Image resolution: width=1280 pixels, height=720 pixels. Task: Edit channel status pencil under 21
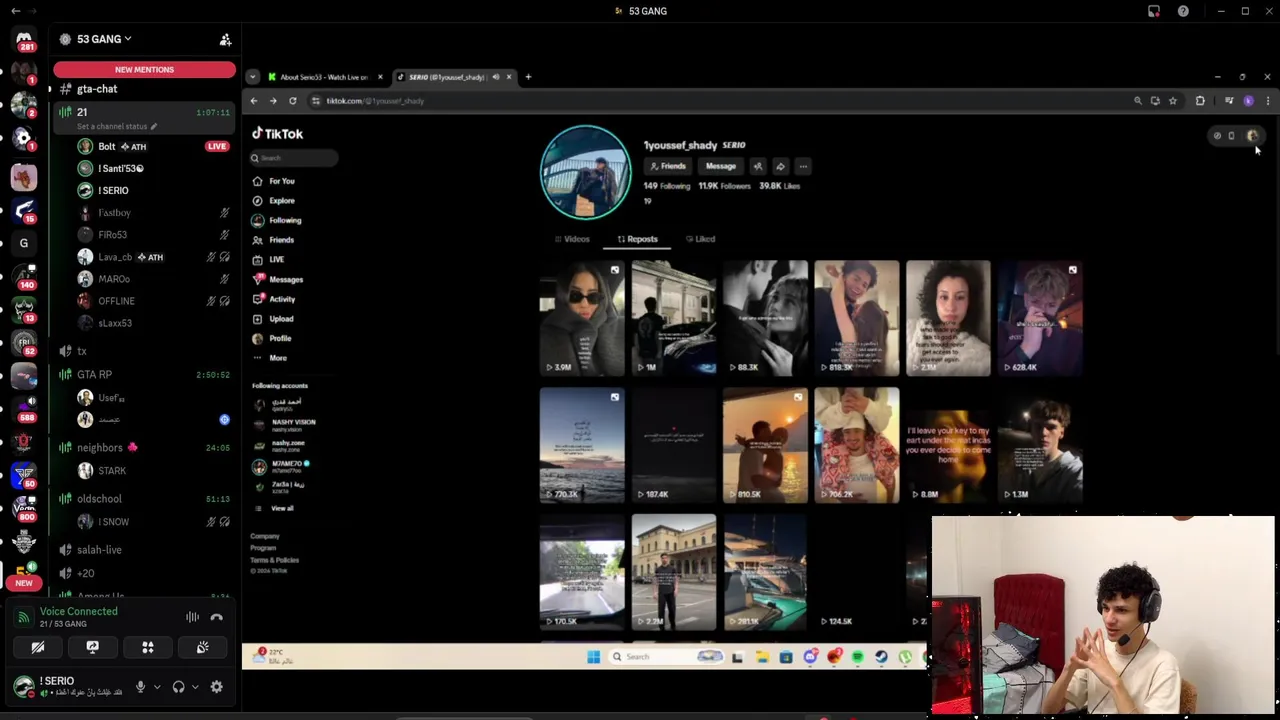pyautogui.click(x=154, y=127)
